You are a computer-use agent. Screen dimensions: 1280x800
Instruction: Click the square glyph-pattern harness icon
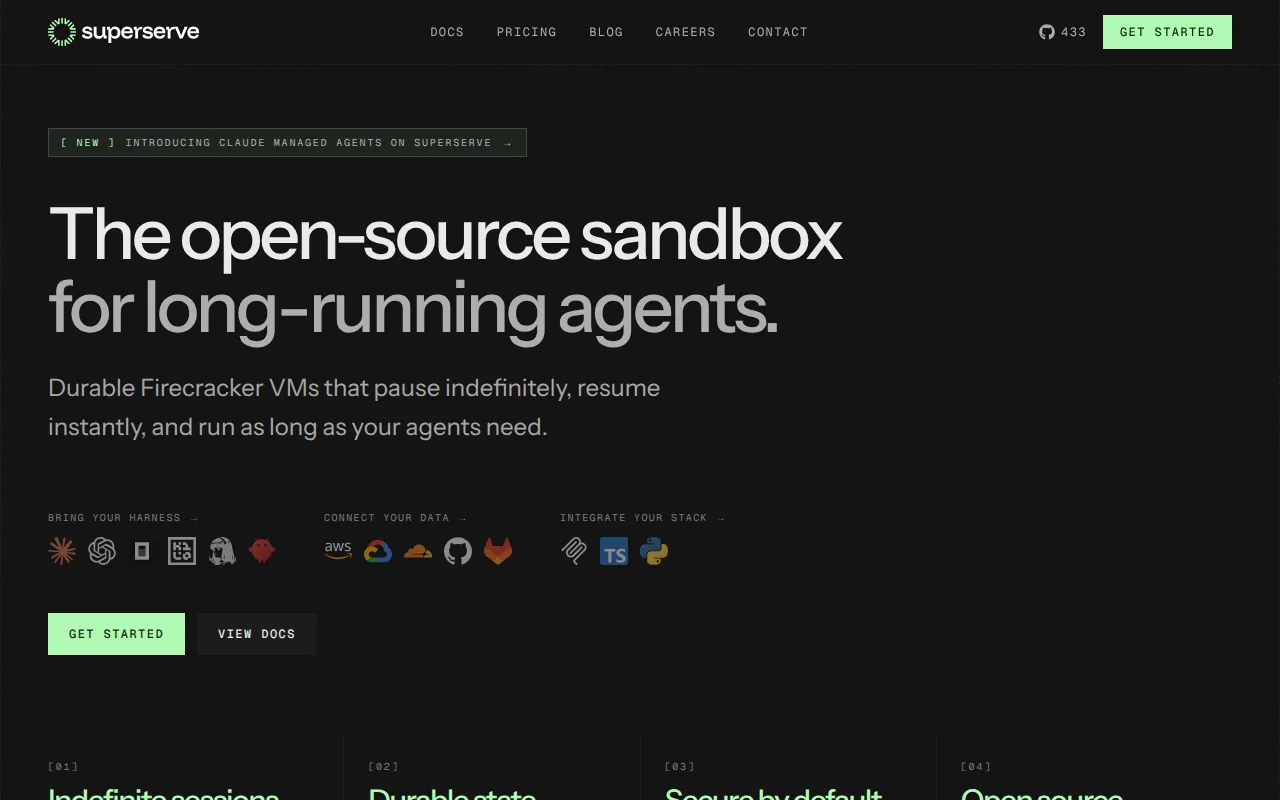coord(182,551)
